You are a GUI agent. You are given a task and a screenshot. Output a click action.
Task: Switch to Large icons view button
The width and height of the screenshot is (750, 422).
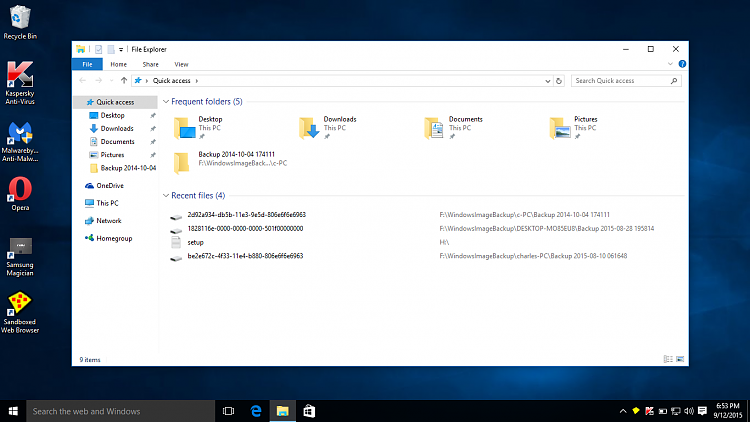coord(680,359)
